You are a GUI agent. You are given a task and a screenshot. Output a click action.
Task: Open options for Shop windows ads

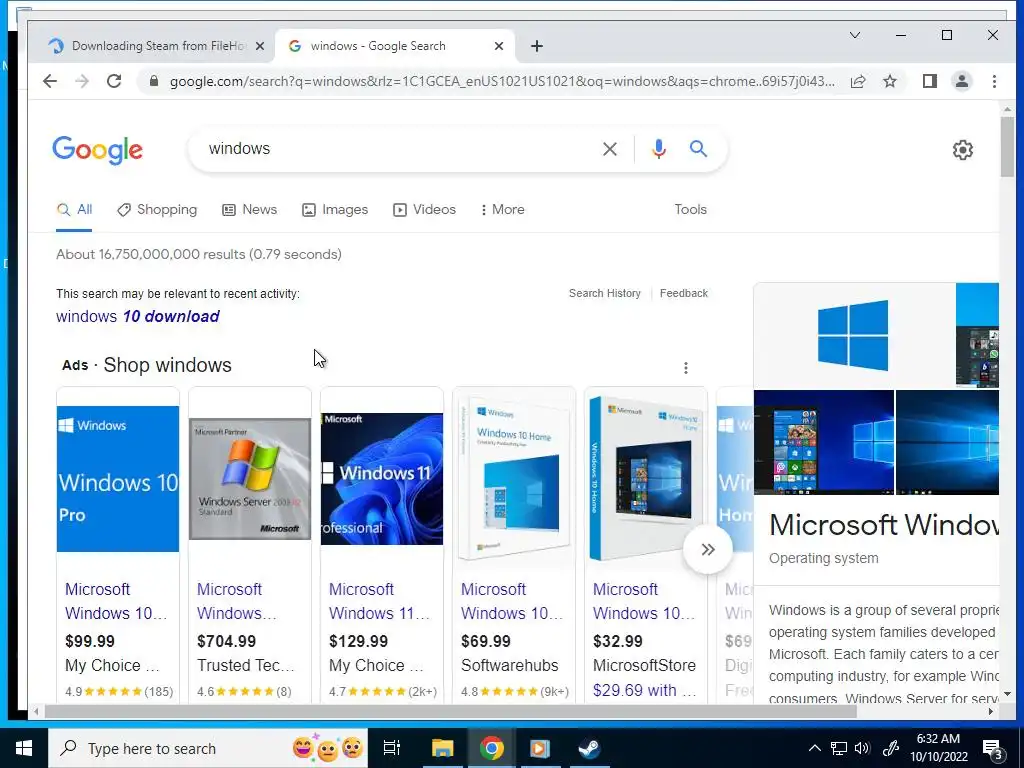[x=686, y=368]
